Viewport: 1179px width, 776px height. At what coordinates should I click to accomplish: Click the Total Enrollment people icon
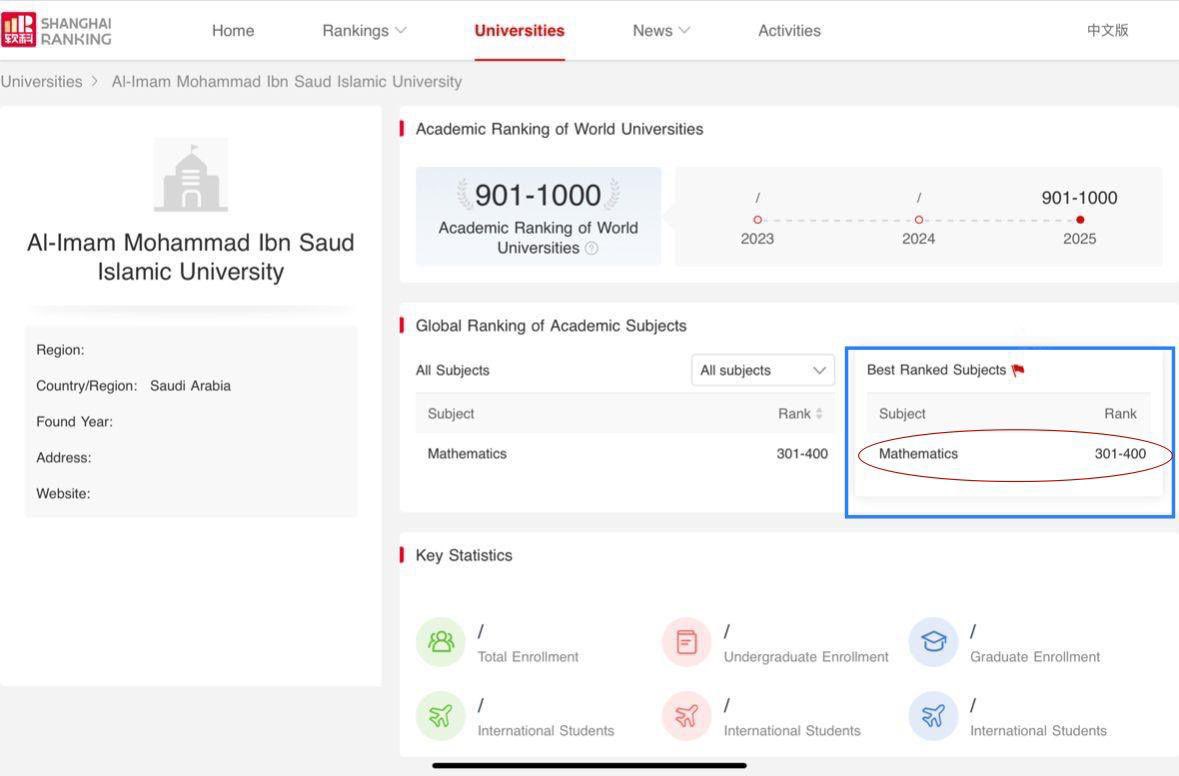coord(440,642)
